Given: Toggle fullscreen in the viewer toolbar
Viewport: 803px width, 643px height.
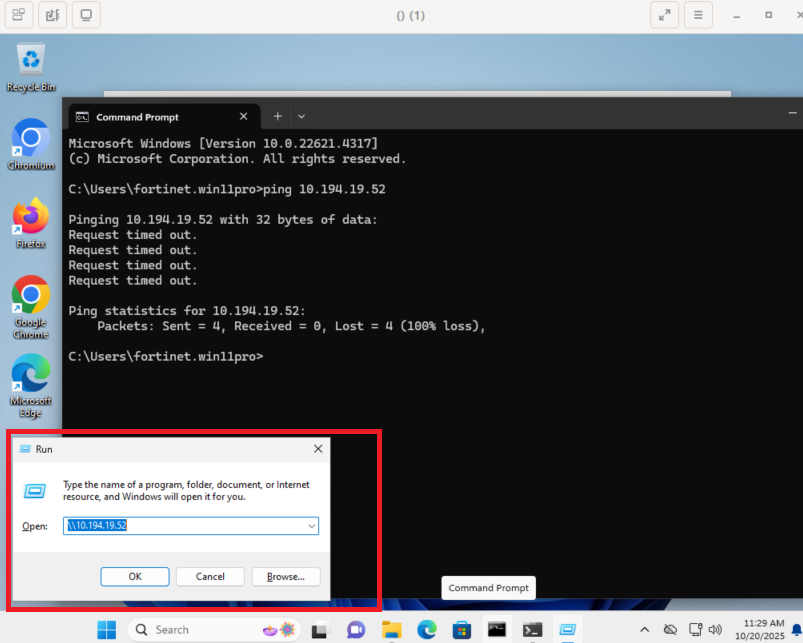Looking at the screenshot, I should pyautogui.click(x=665, y=15).
